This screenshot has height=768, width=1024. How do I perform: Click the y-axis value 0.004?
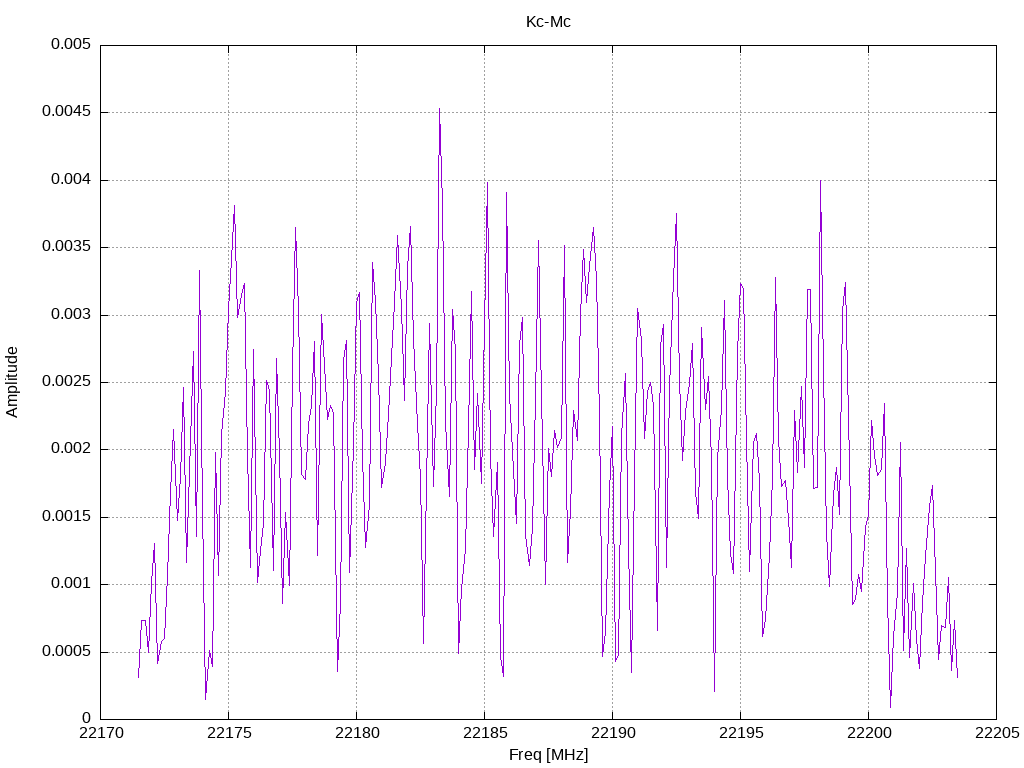71,180
